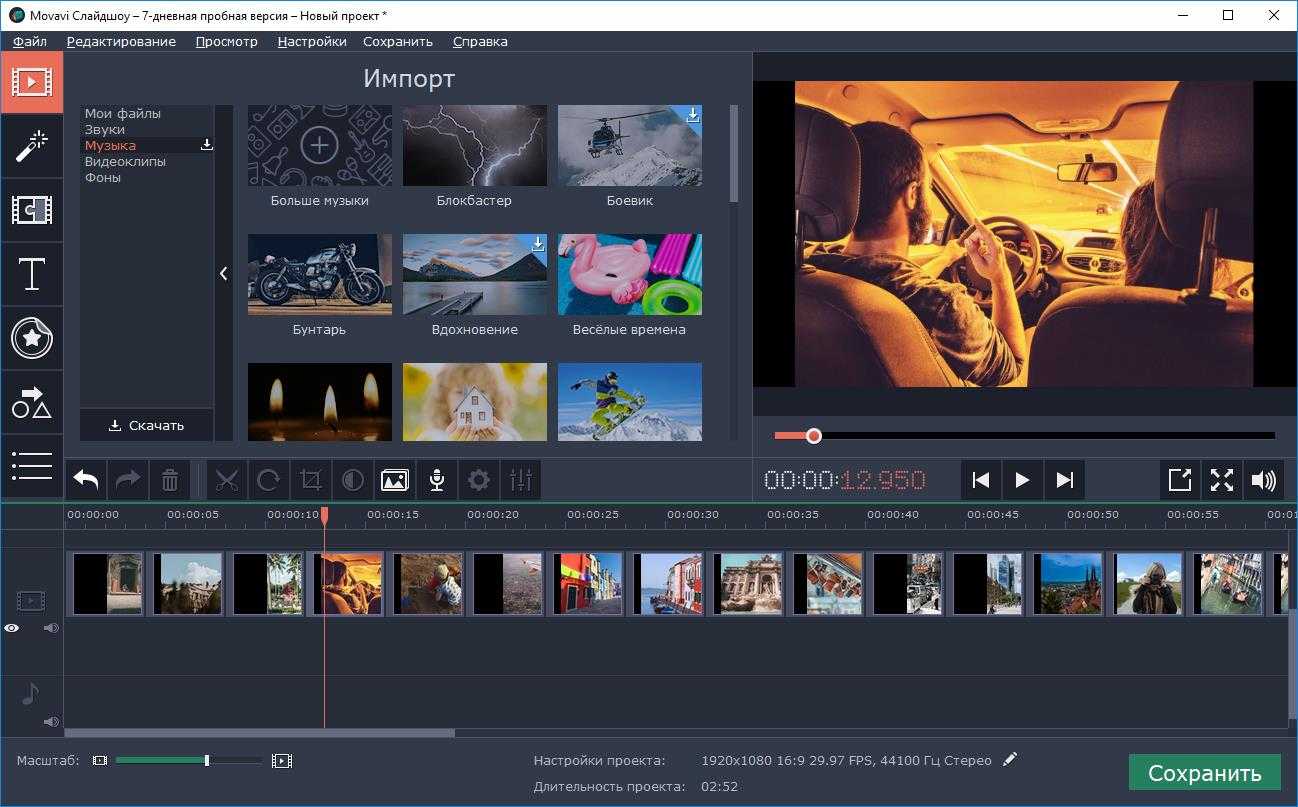Screen dimensions: 1298x807
Task: Open the Import media tab icon
Action: (x=32, y=83)
